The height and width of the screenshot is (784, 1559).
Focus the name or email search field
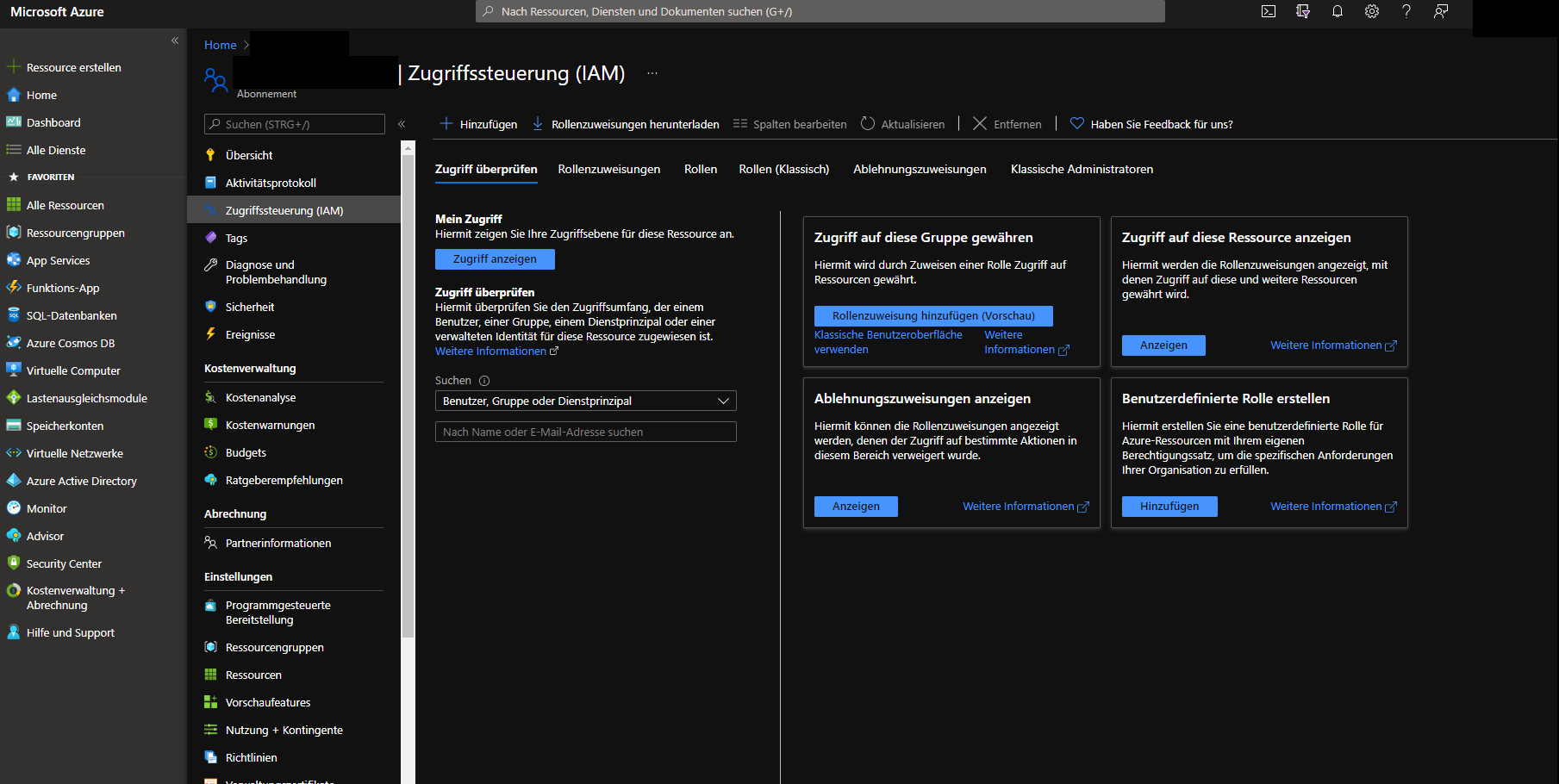coord(585,432)
